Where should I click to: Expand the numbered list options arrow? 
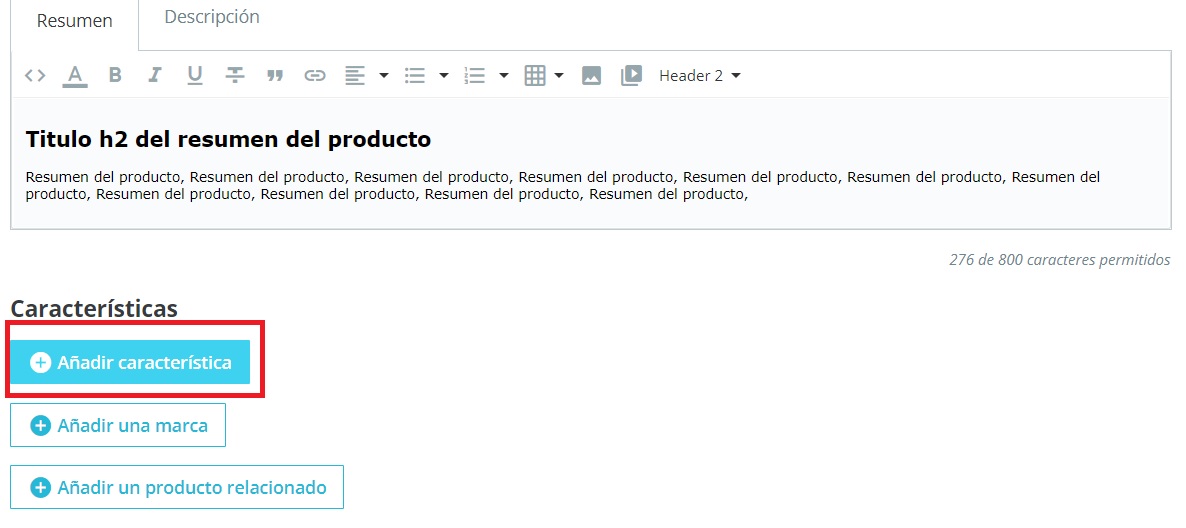click(x=504, y=76)
